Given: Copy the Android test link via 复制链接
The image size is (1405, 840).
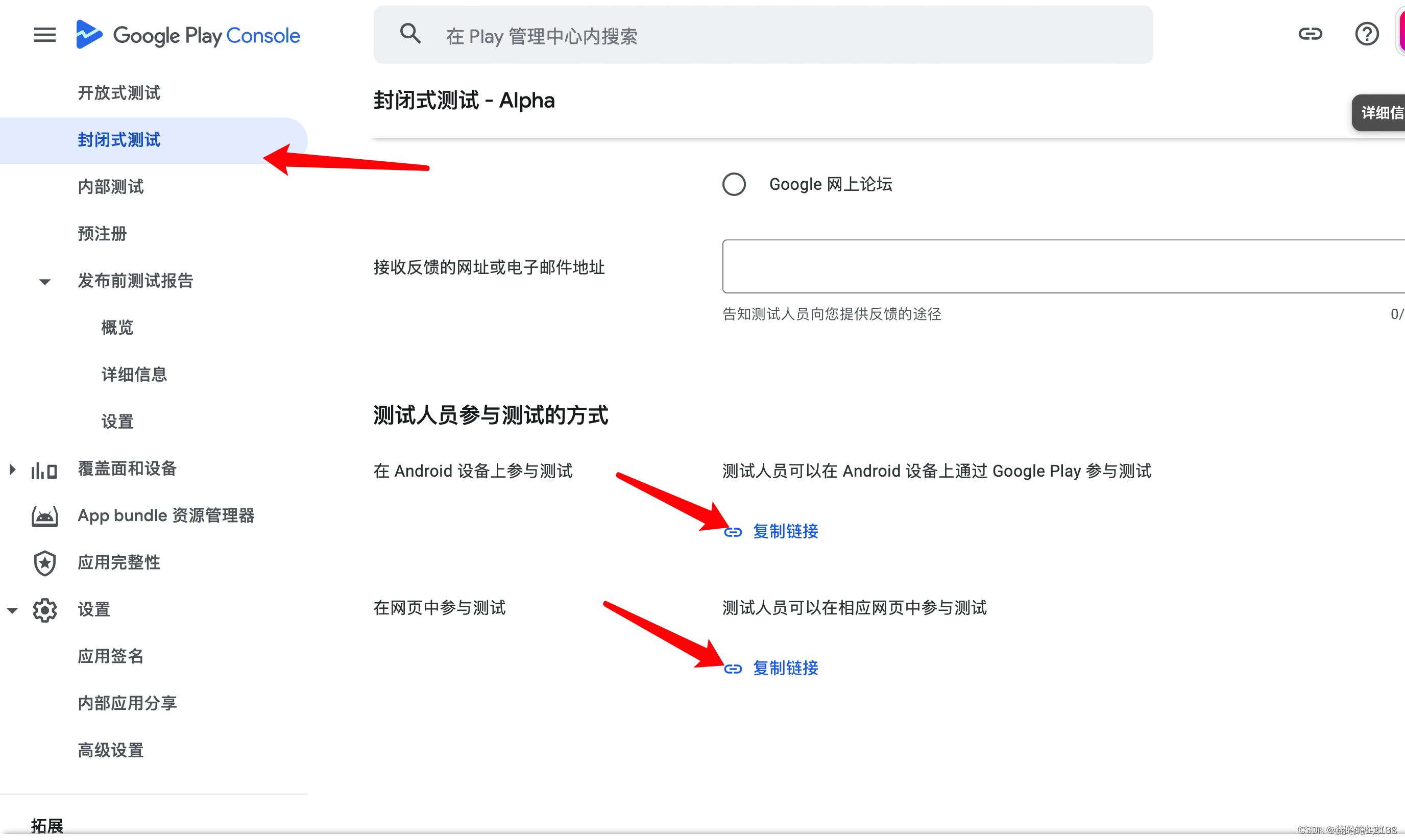Looking at the screenshot, I should [x=786, y=531].
